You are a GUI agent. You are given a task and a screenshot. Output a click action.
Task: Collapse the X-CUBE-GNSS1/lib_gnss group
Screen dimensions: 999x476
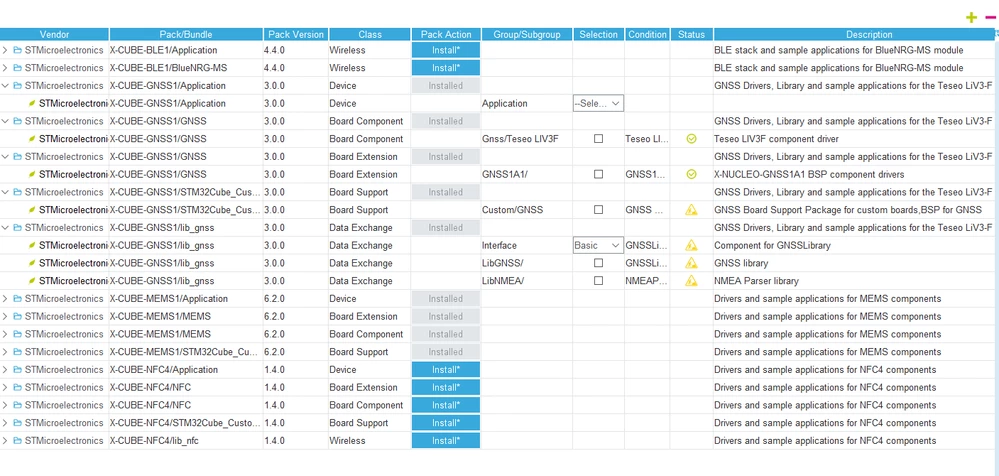coord(5,227)
